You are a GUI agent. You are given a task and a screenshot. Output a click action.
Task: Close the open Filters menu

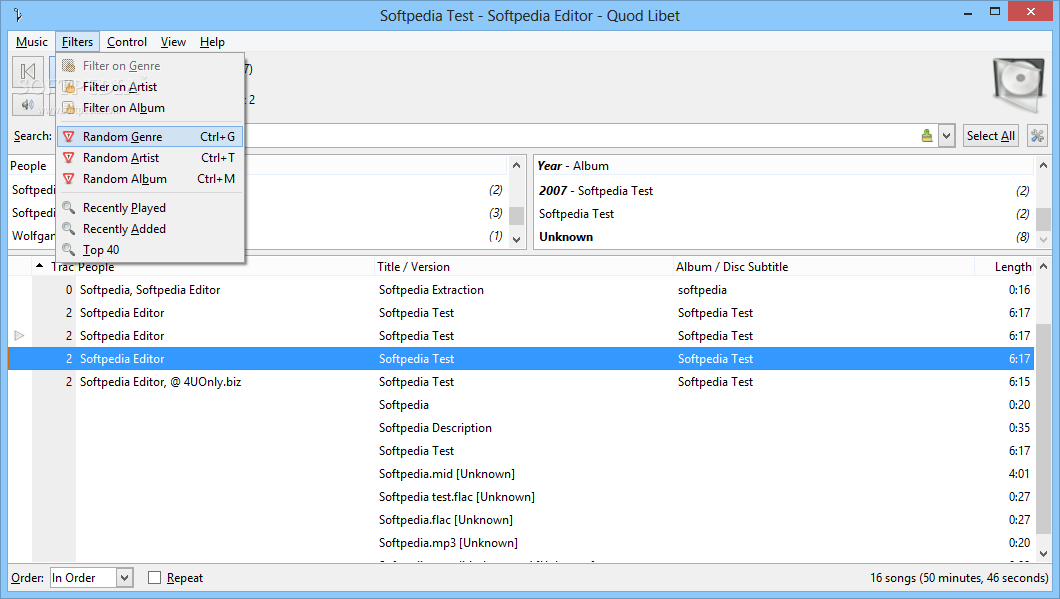click(77, 42)
